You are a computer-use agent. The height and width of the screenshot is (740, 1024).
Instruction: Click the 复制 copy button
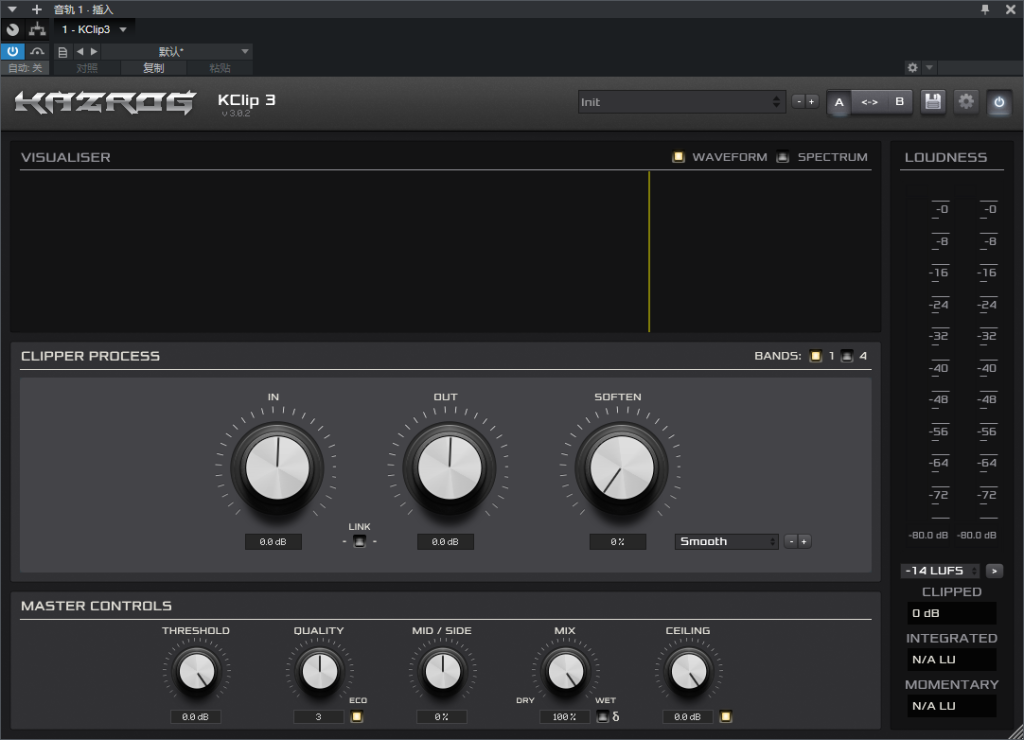(x=154, y=68)
